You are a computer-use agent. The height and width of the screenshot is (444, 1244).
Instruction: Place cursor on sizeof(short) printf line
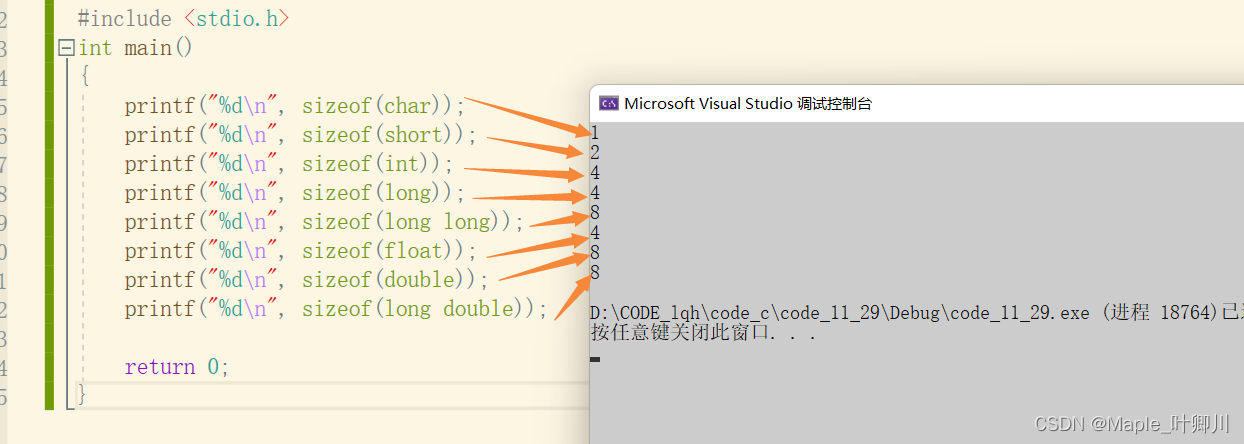301,135
